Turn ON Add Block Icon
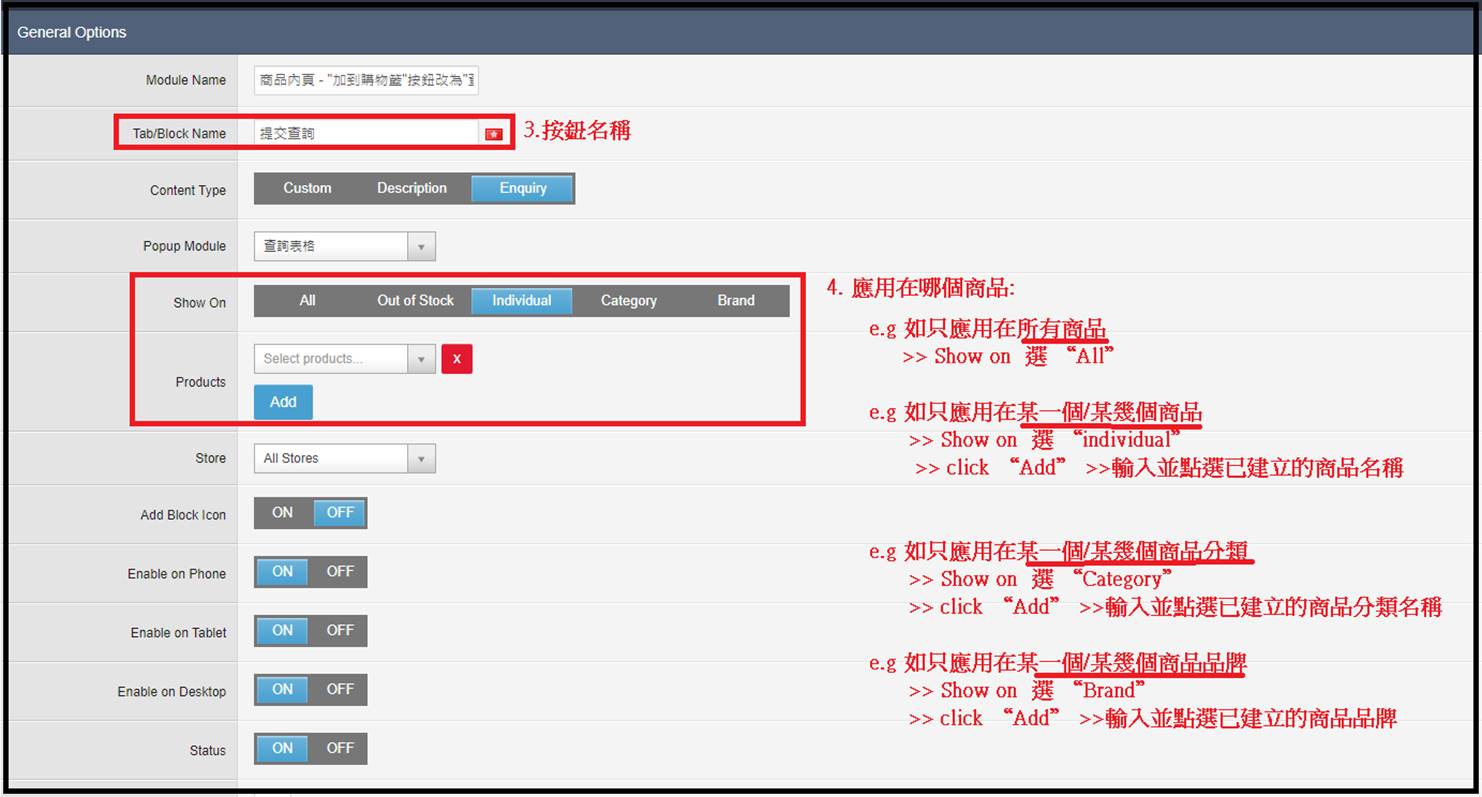Viewport: 1482px width, 797px height. (x=283, y=513)
